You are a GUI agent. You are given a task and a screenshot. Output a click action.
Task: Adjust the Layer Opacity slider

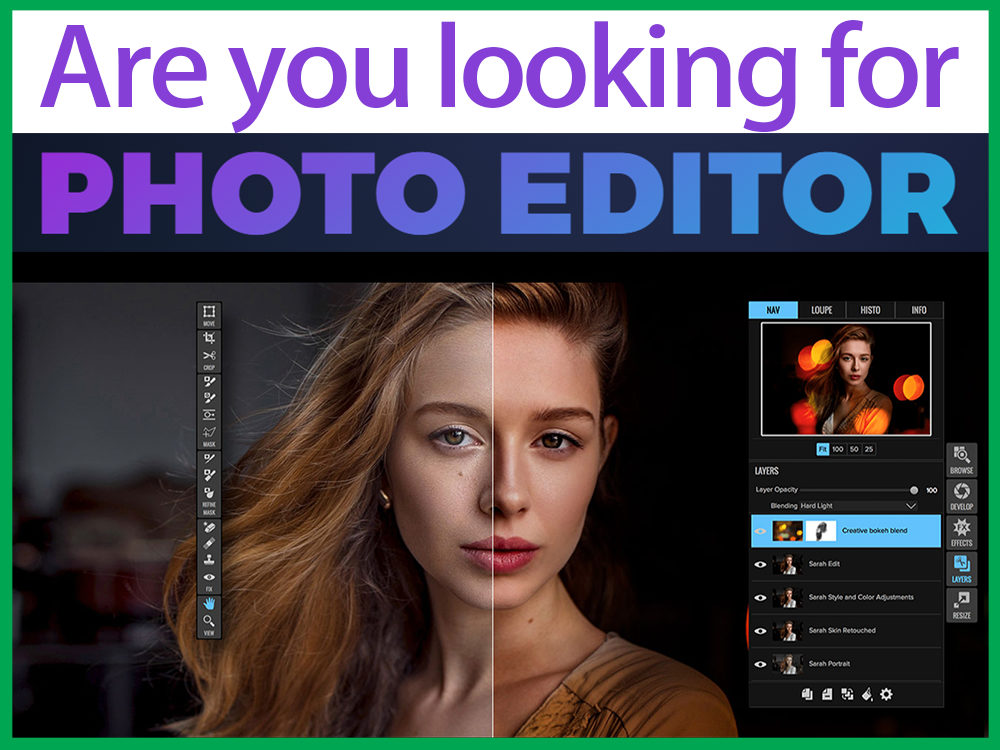[915, 489]
